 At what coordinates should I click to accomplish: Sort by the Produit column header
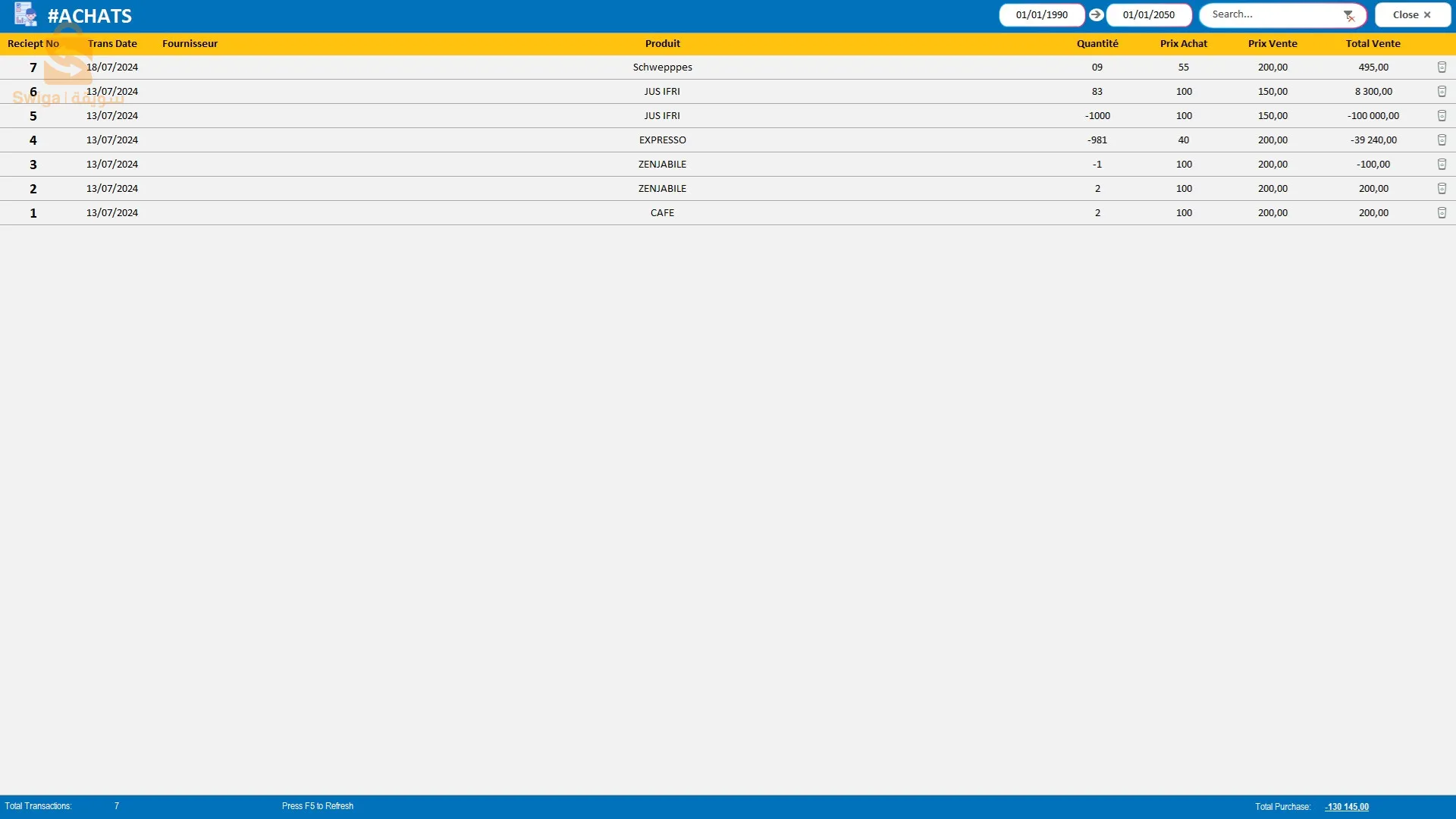coord(662,43)
